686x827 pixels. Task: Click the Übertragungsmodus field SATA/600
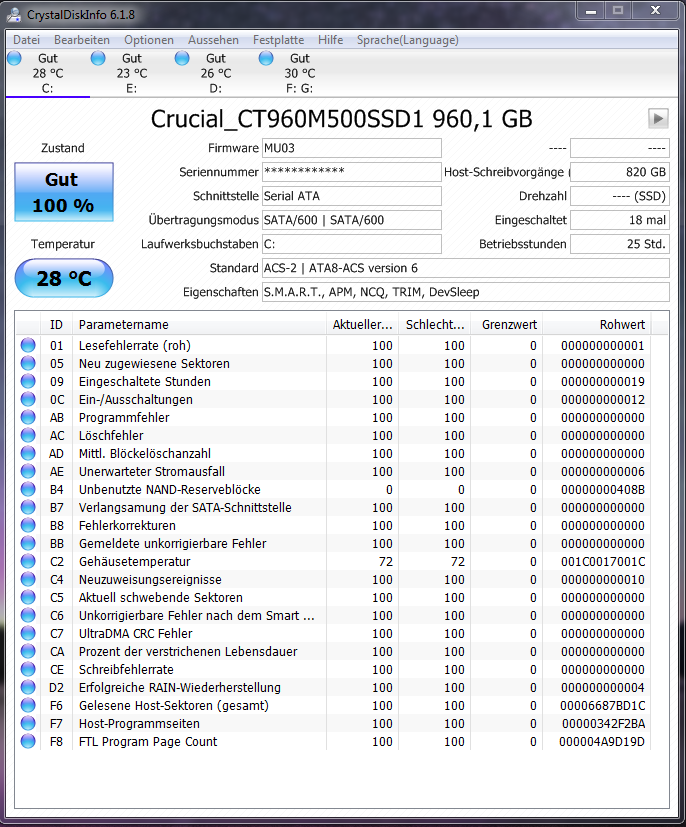click(352, 220)
